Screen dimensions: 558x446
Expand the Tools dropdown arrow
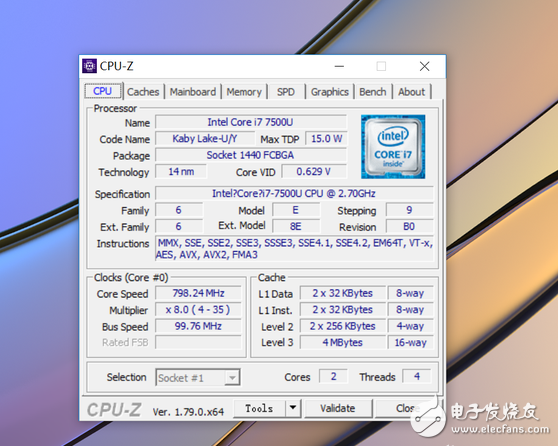pyautogui.click(x=293, y=408)
